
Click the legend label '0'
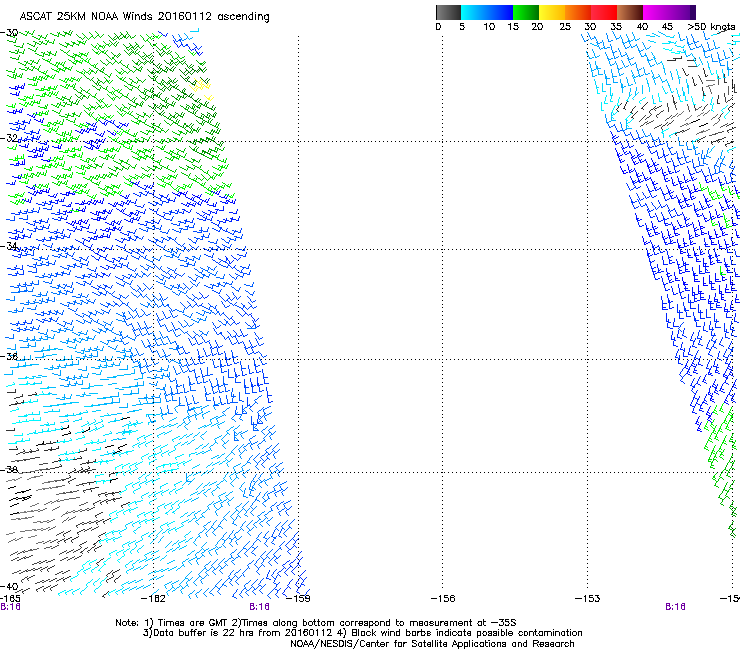tap(438, 27)
